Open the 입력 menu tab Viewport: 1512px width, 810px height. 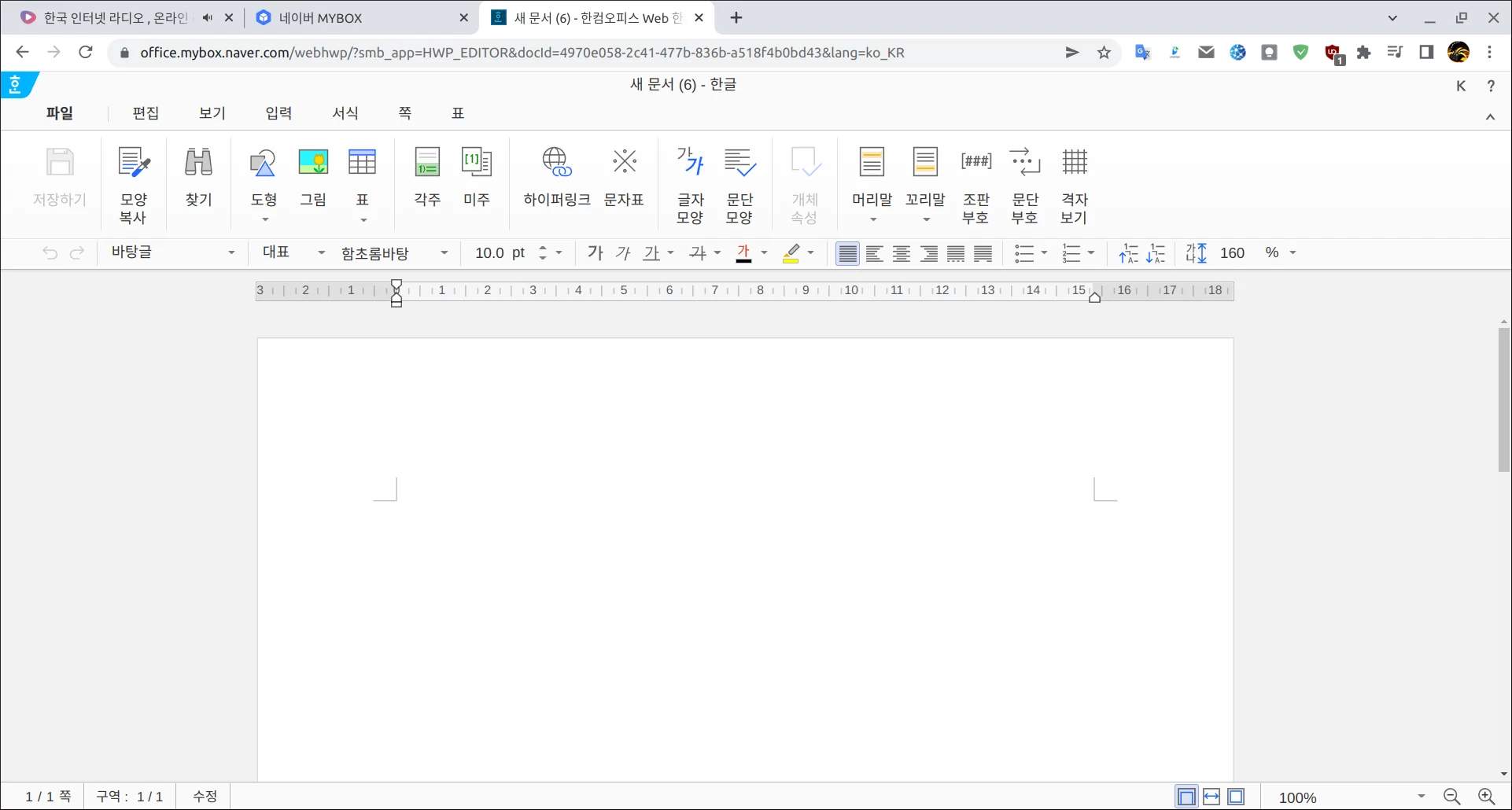pyautogui.click(x=278, y=113)
